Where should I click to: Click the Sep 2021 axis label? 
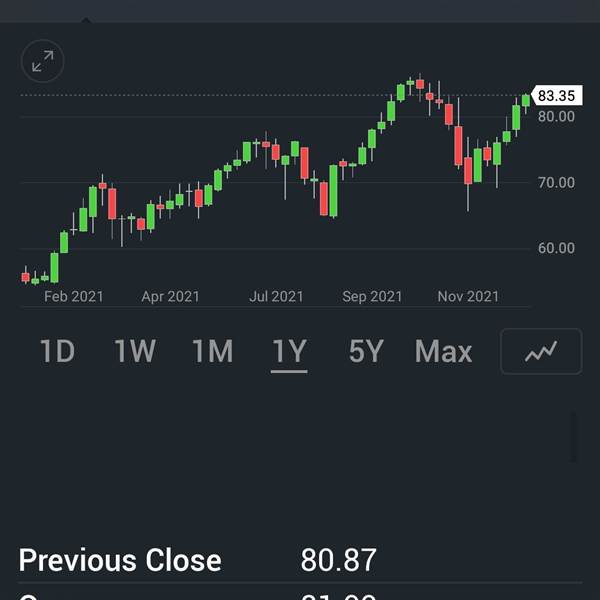coord(372,297)
